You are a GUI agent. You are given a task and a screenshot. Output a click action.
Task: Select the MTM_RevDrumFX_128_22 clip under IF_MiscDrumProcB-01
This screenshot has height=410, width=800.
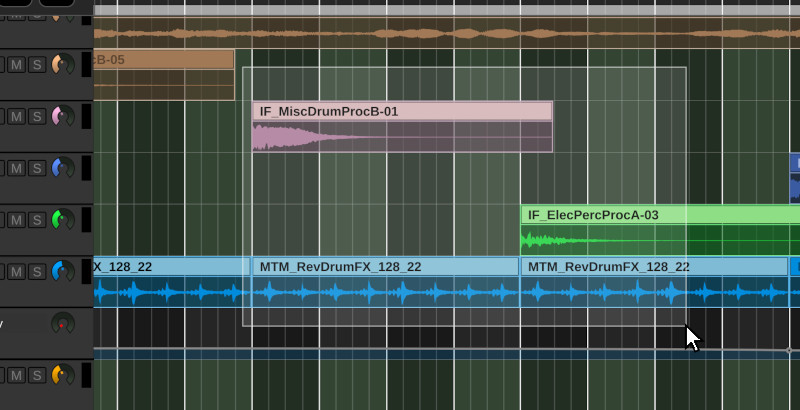click(x=386, y=282)
